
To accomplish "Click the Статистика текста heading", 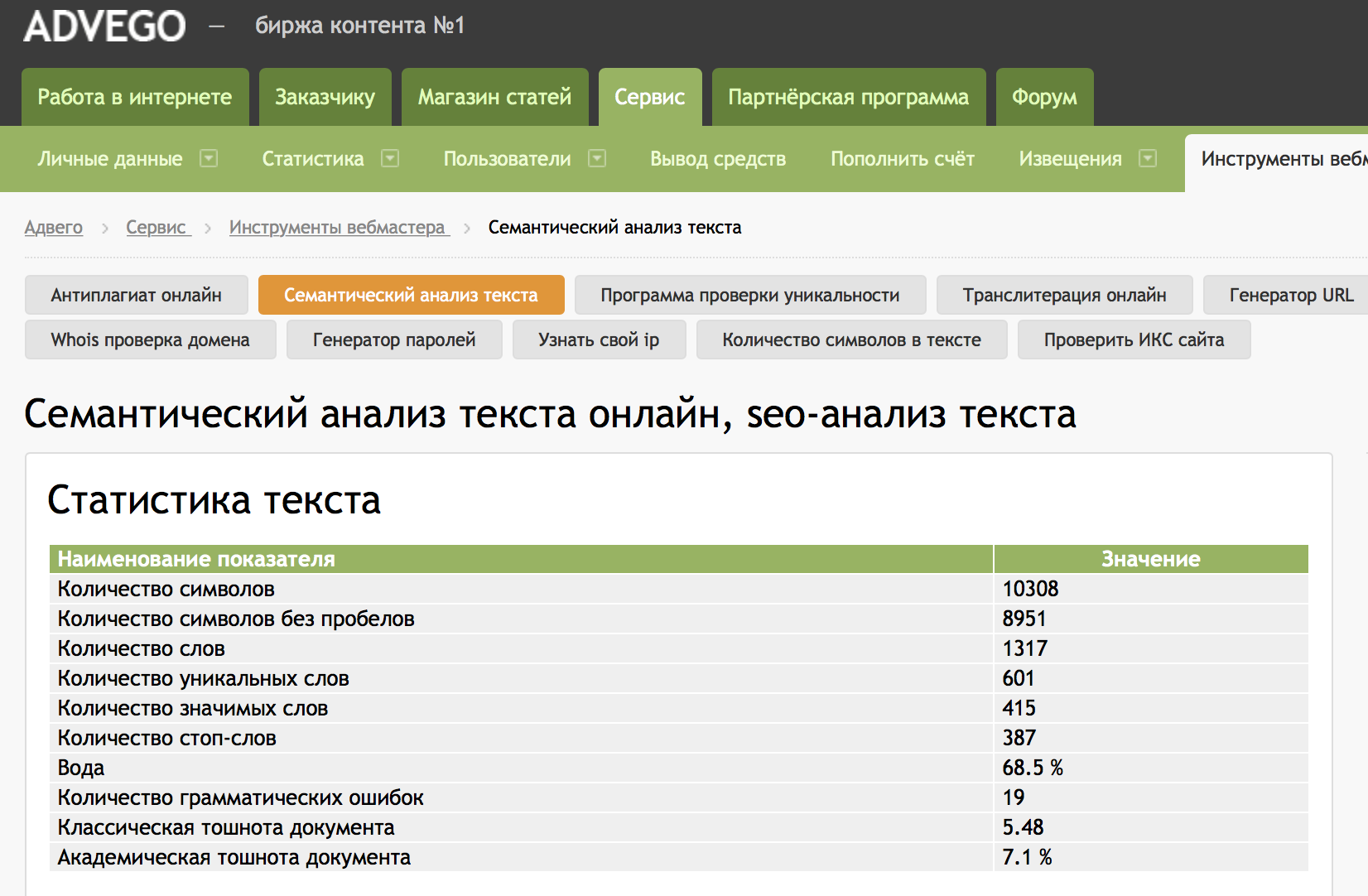I will (214, 500).
